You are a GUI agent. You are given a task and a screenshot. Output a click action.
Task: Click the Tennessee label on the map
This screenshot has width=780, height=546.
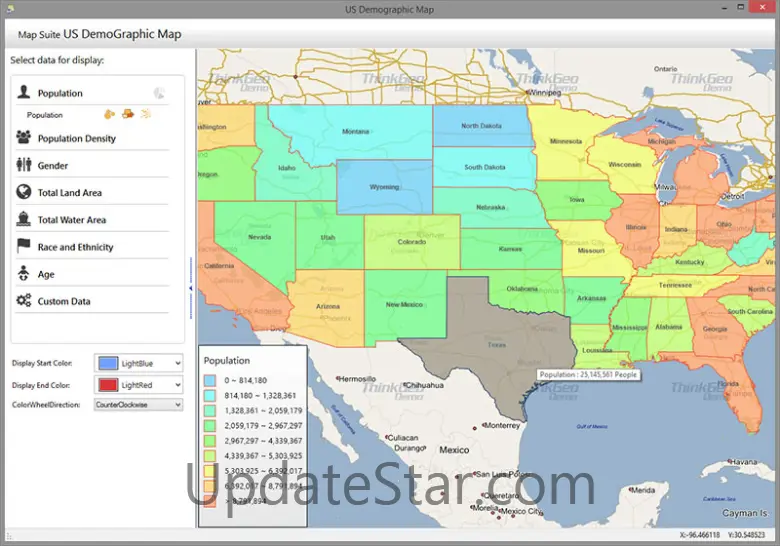pos(675,285)
